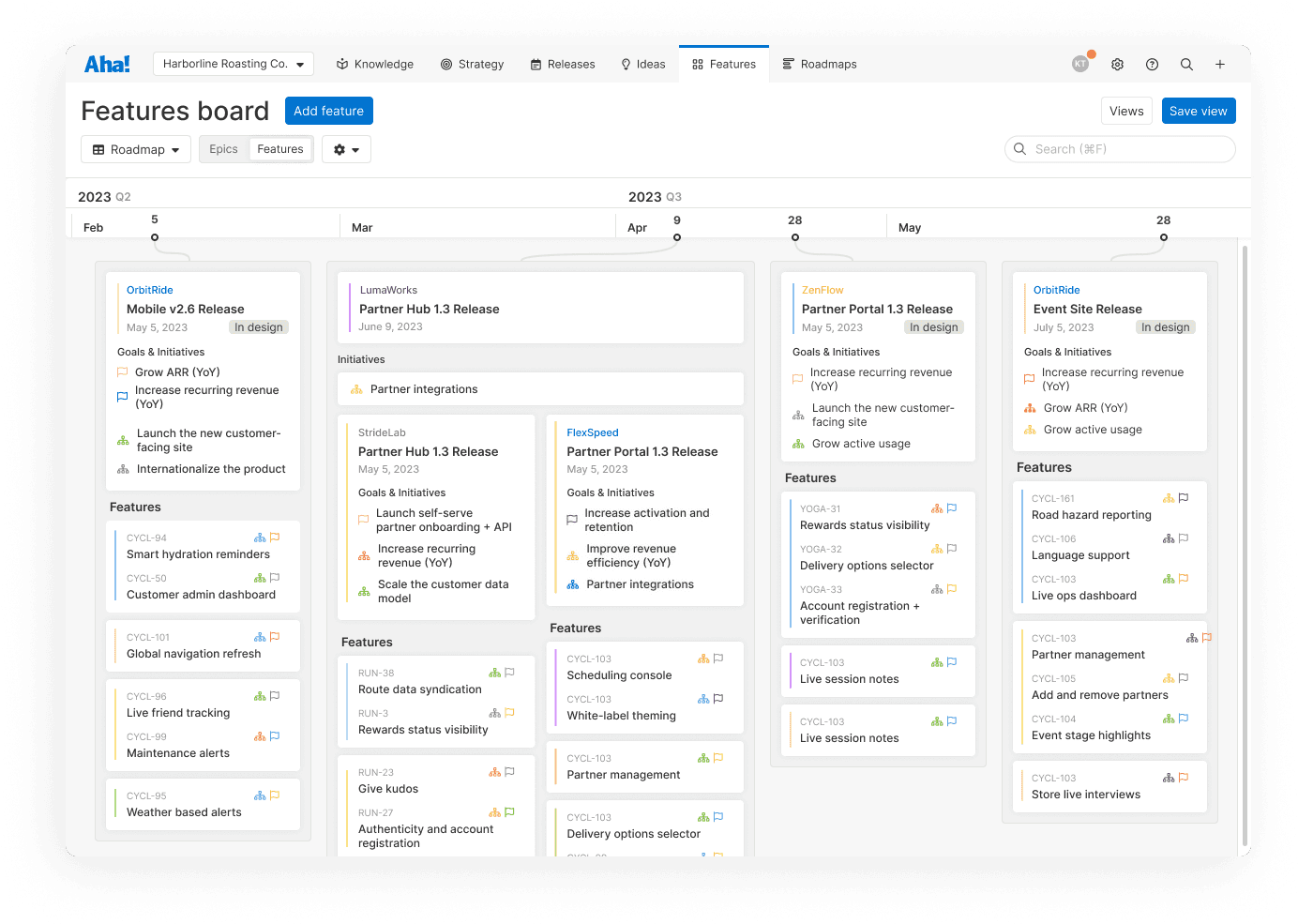1298x924 pixels.
Task: Click the Views button
Action: pos(1126,111)
